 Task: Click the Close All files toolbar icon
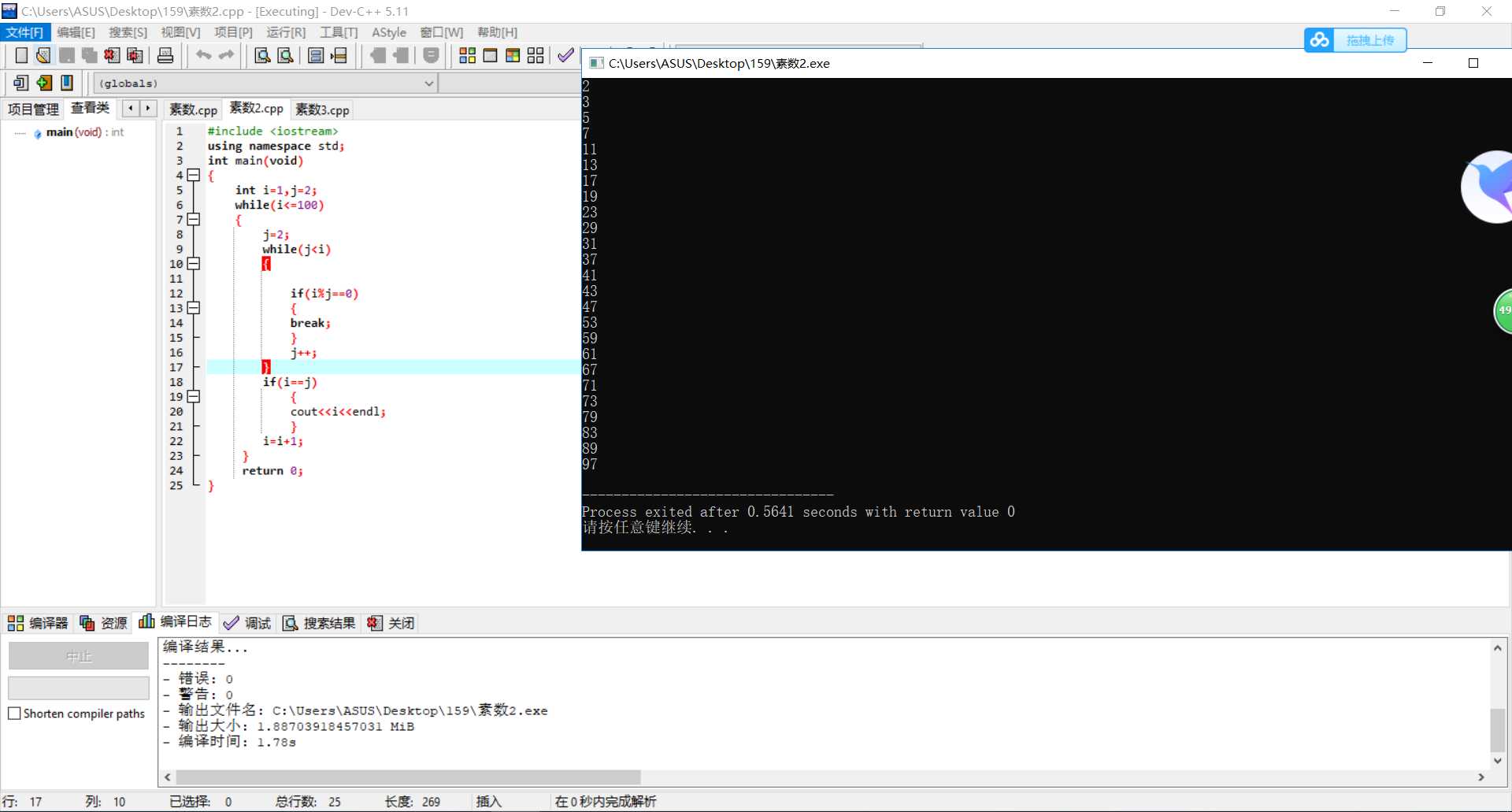tap(135, 55)
